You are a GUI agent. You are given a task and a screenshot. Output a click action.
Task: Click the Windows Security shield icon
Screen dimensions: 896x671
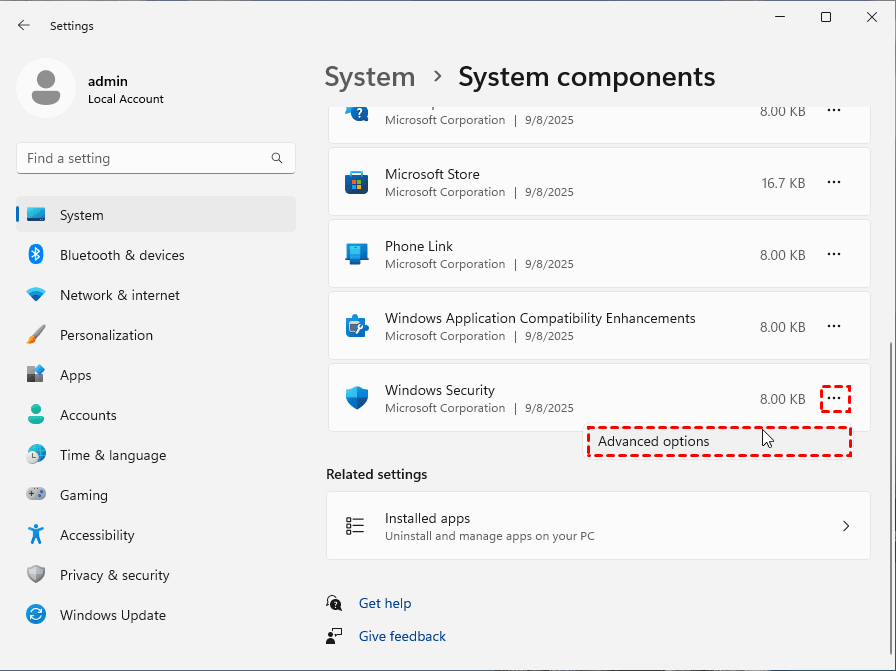coord(357,398)
